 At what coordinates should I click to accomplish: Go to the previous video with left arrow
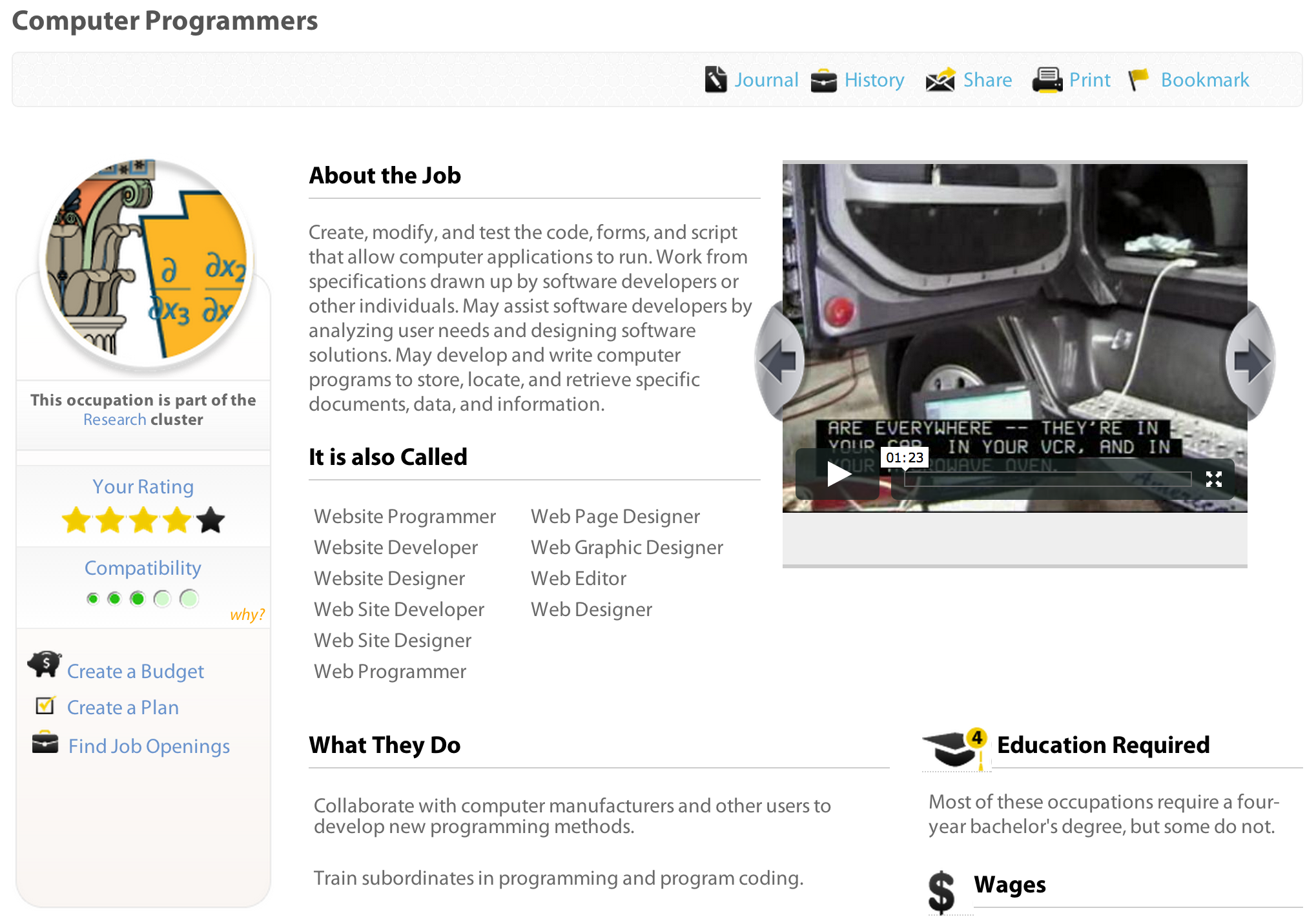point(779,361)
